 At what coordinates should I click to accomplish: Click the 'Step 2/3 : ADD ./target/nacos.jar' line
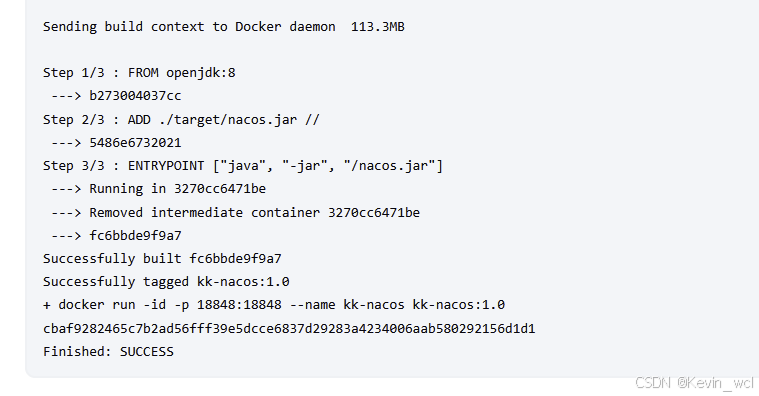tap(181, 120)
